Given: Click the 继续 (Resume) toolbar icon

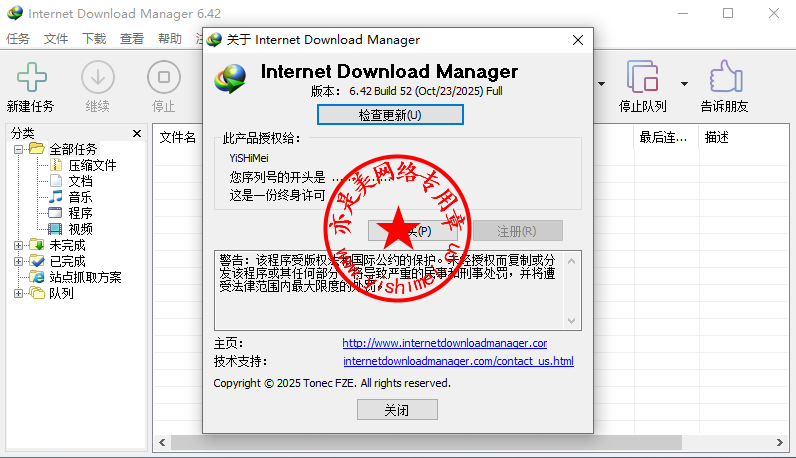Looking at the screenshot, I should pos(98,78).
